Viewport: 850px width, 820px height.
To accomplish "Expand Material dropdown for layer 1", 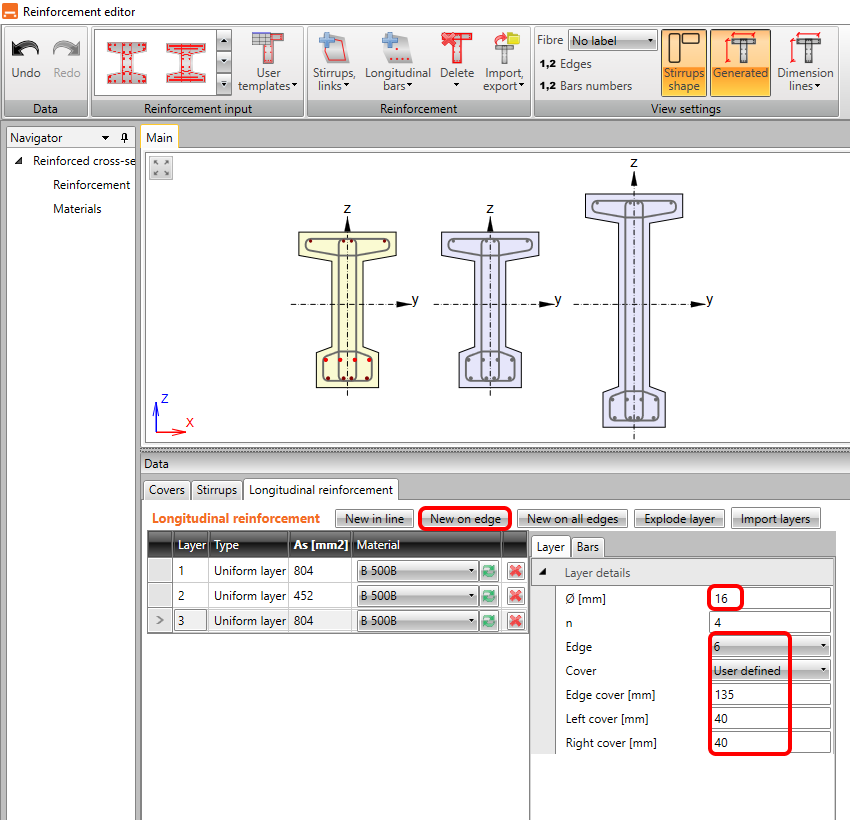I will pyautogui.click(x=471, y=571).
